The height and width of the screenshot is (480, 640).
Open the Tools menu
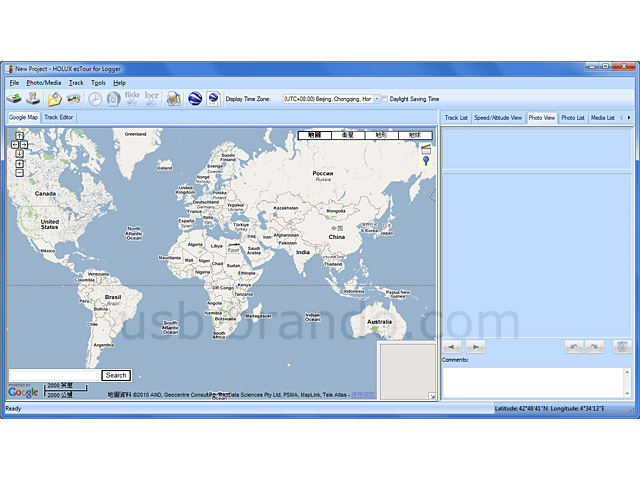tap(98, 83)
